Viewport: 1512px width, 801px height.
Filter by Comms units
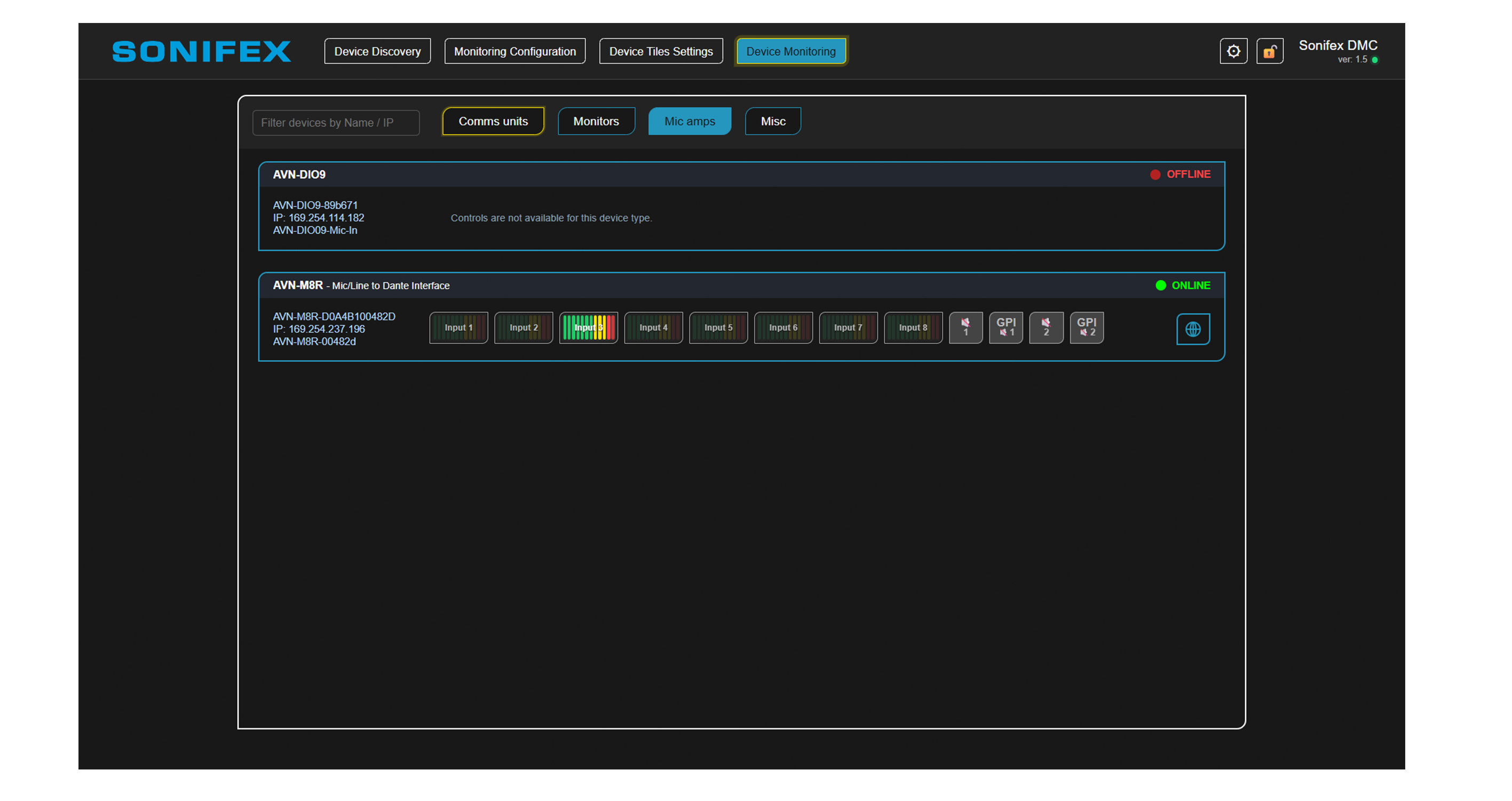(x=493, y=121)
